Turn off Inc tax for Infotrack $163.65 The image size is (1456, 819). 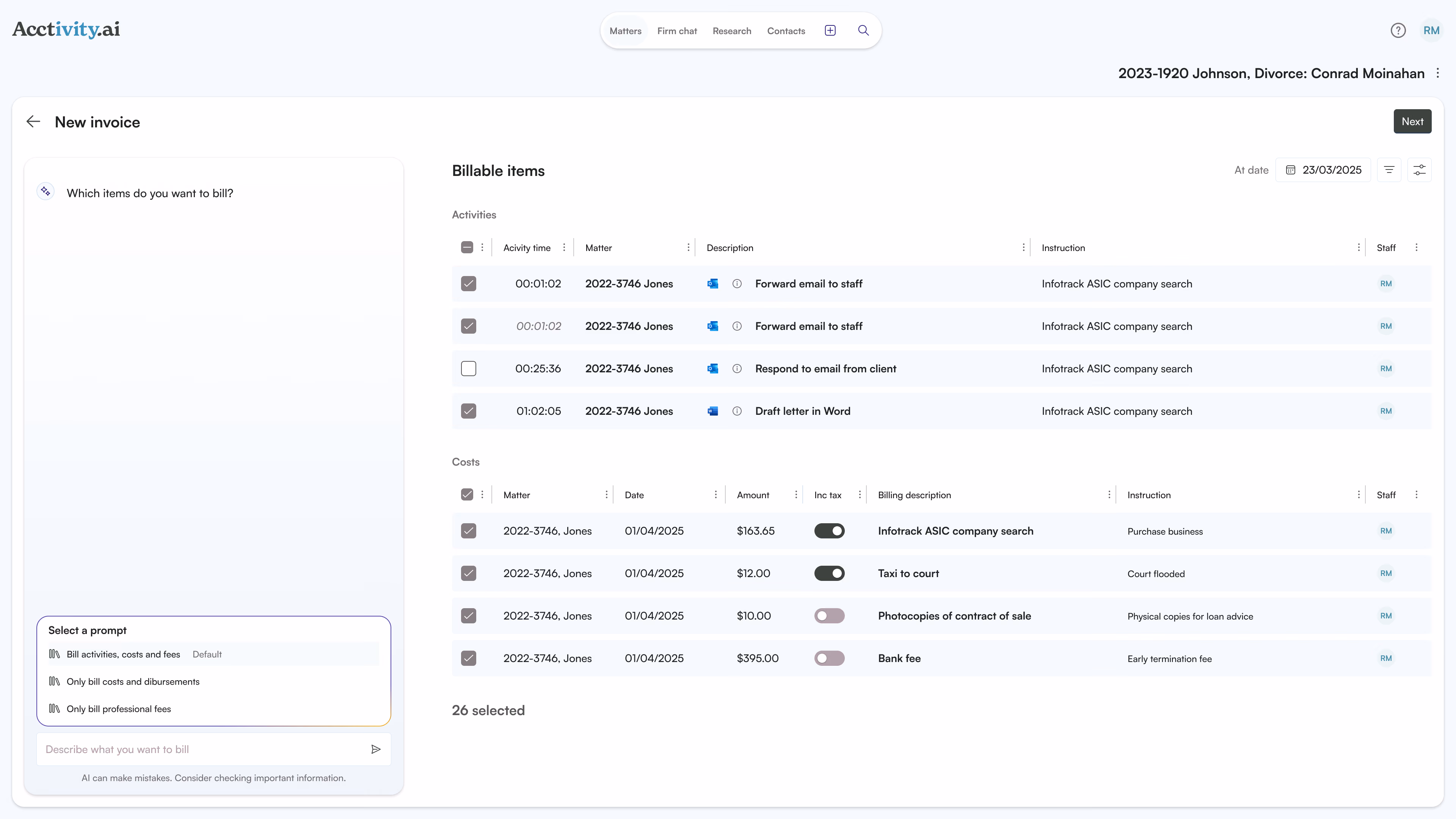[x=829, y=531]
